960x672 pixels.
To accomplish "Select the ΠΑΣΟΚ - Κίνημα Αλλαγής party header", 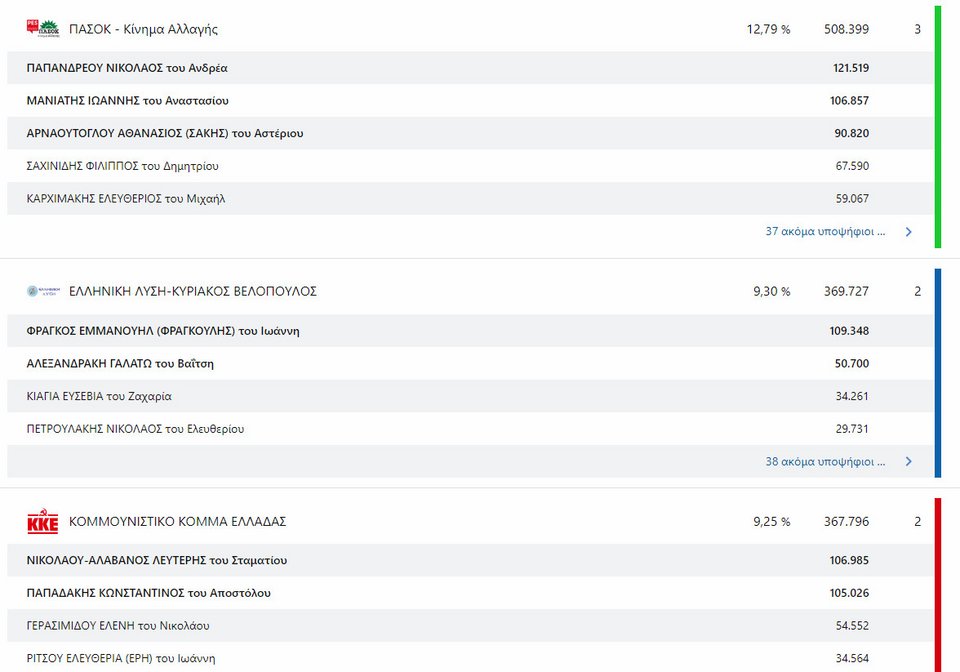I will pyautogui.click(x=143, y=29).
